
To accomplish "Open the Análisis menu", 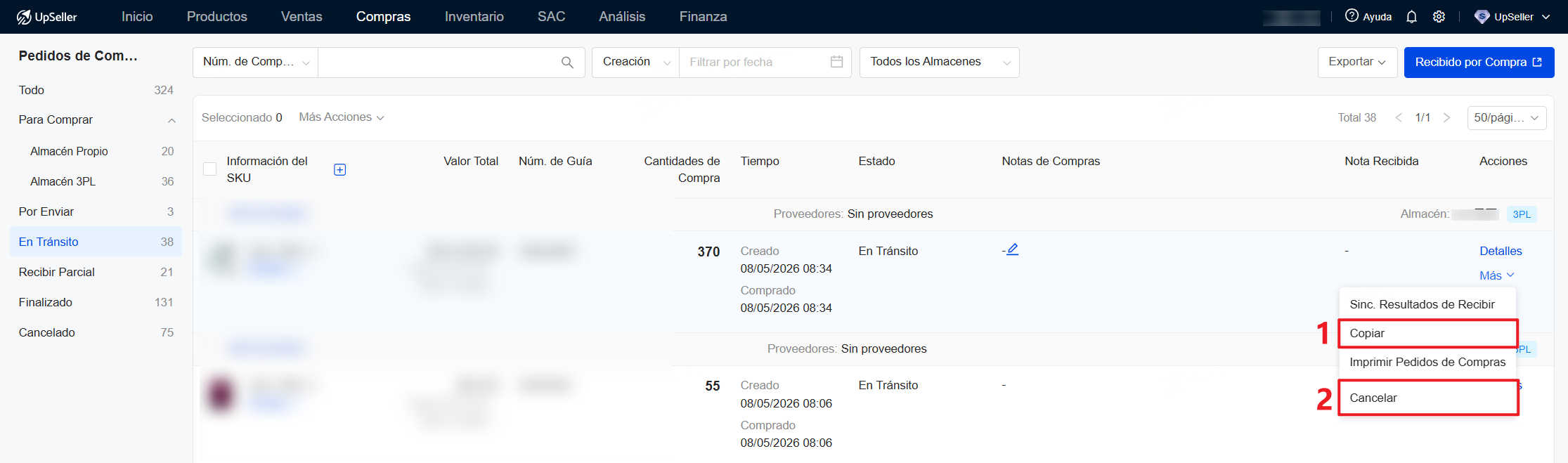I will coord(622,17).
